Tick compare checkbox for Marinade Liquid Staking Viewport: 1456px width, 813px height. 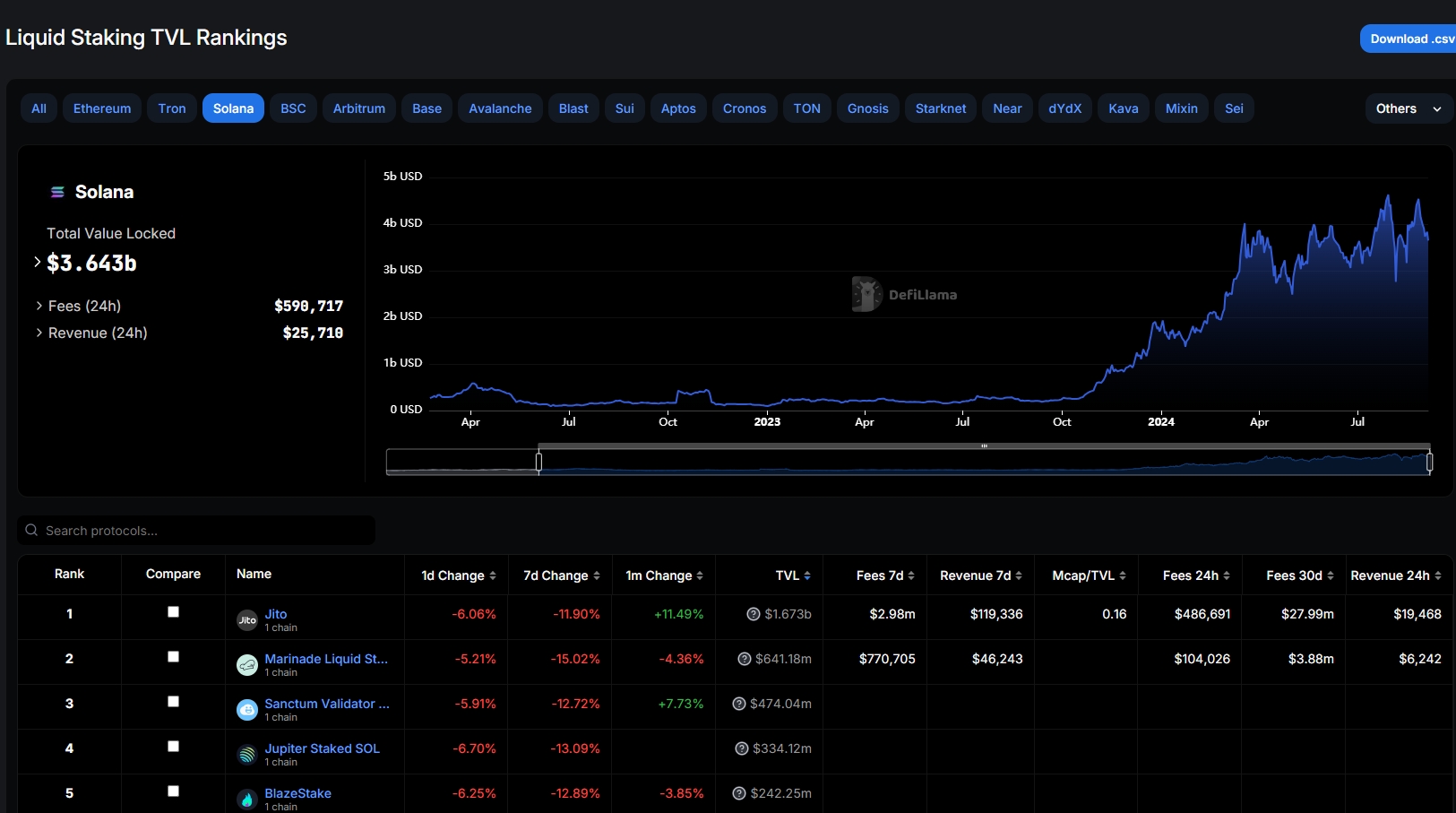(x=173, y=657)
